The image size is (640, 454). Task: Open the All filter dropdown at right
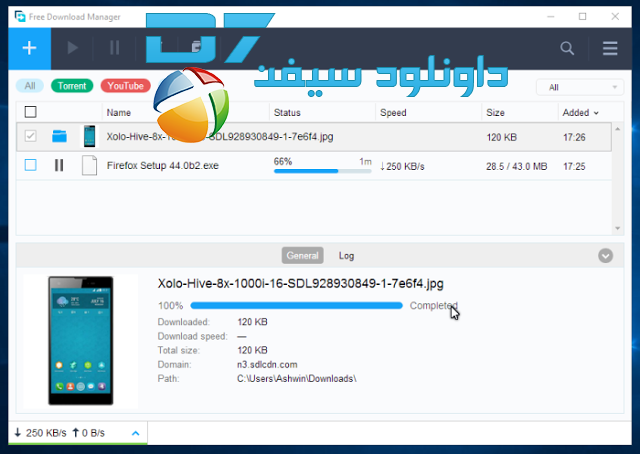tap(580, 87)
